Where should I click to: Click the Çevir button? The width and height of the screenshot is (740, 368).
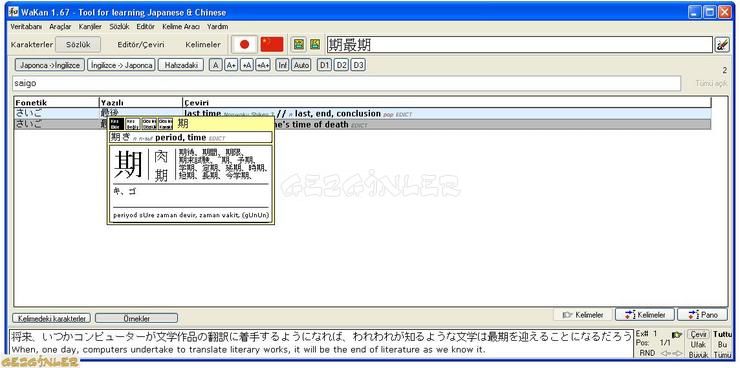pyautogui.click(x=698, y=335)
